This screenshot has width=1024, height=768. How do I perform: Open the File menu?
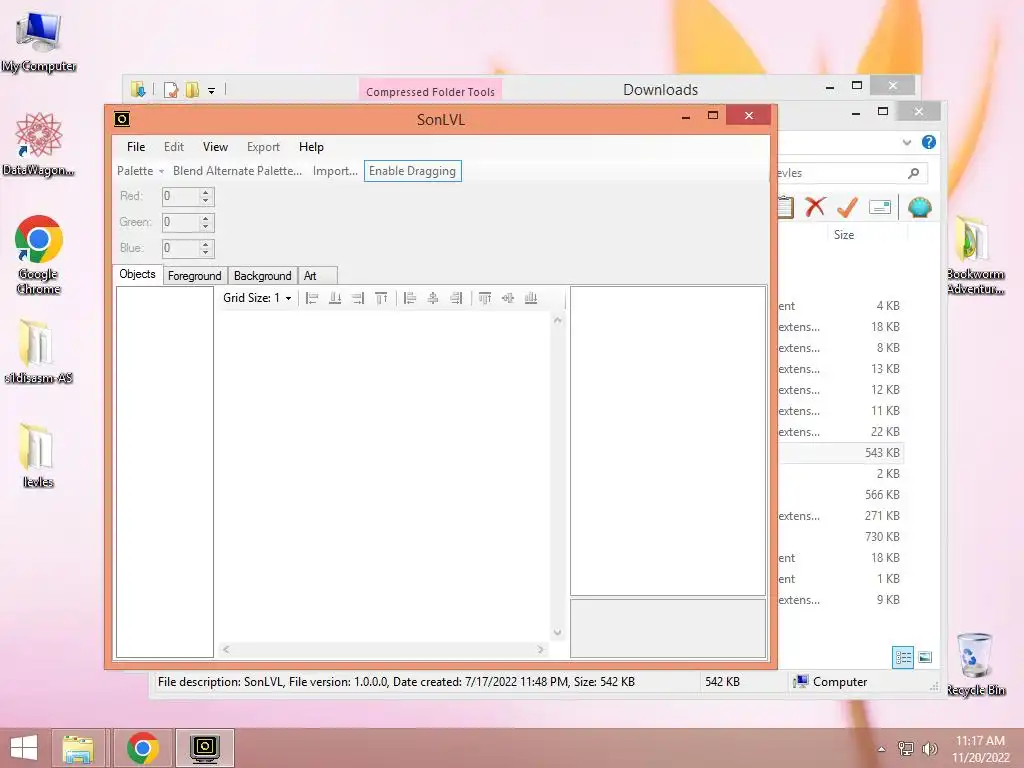click(136, 147)
